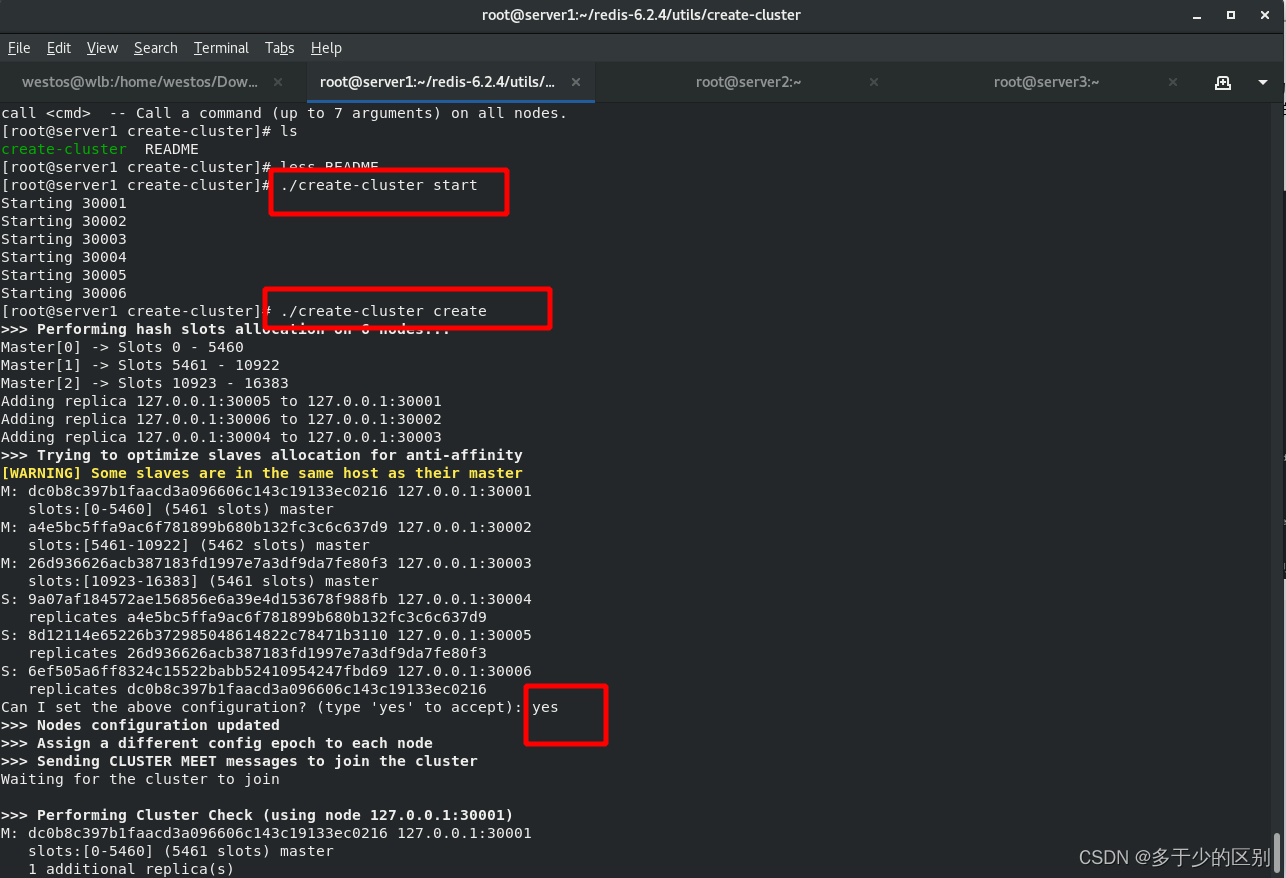Open the Search menu

[x=155, y=48]
